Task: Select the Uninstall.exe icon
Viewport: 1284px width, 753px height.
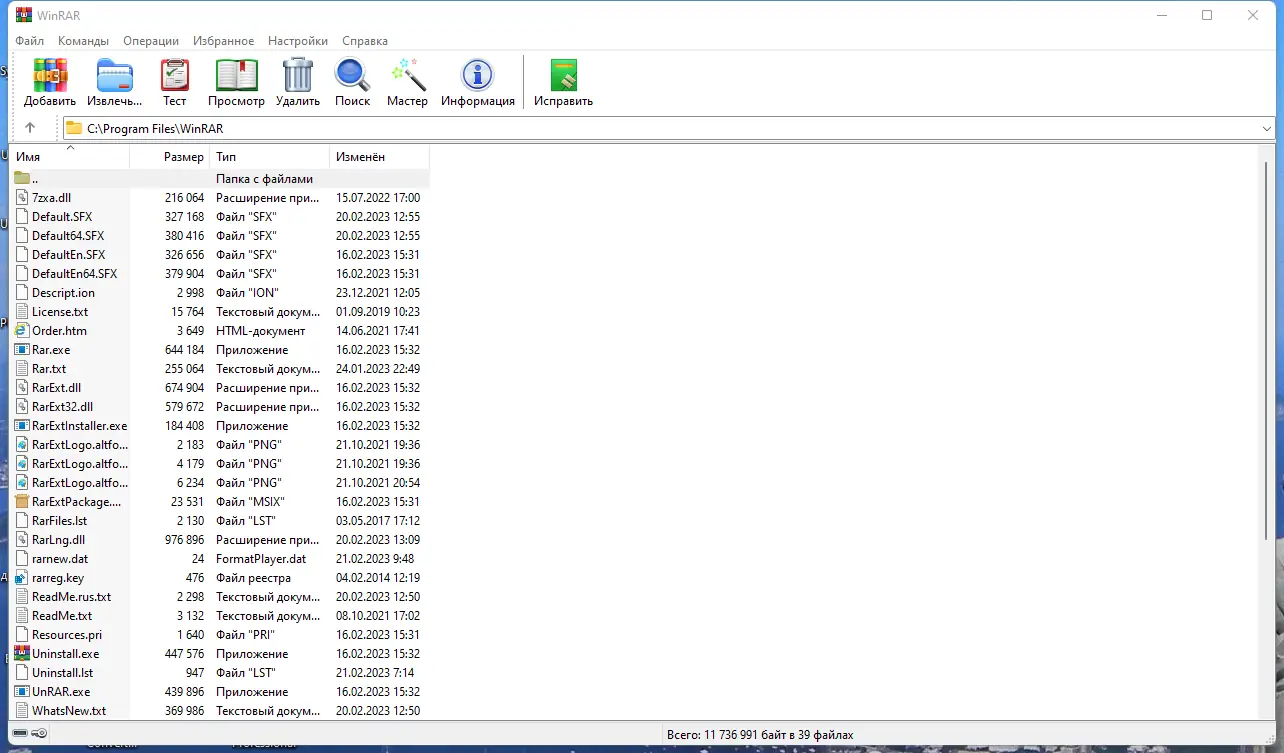Action: click(x=22, y=654)
